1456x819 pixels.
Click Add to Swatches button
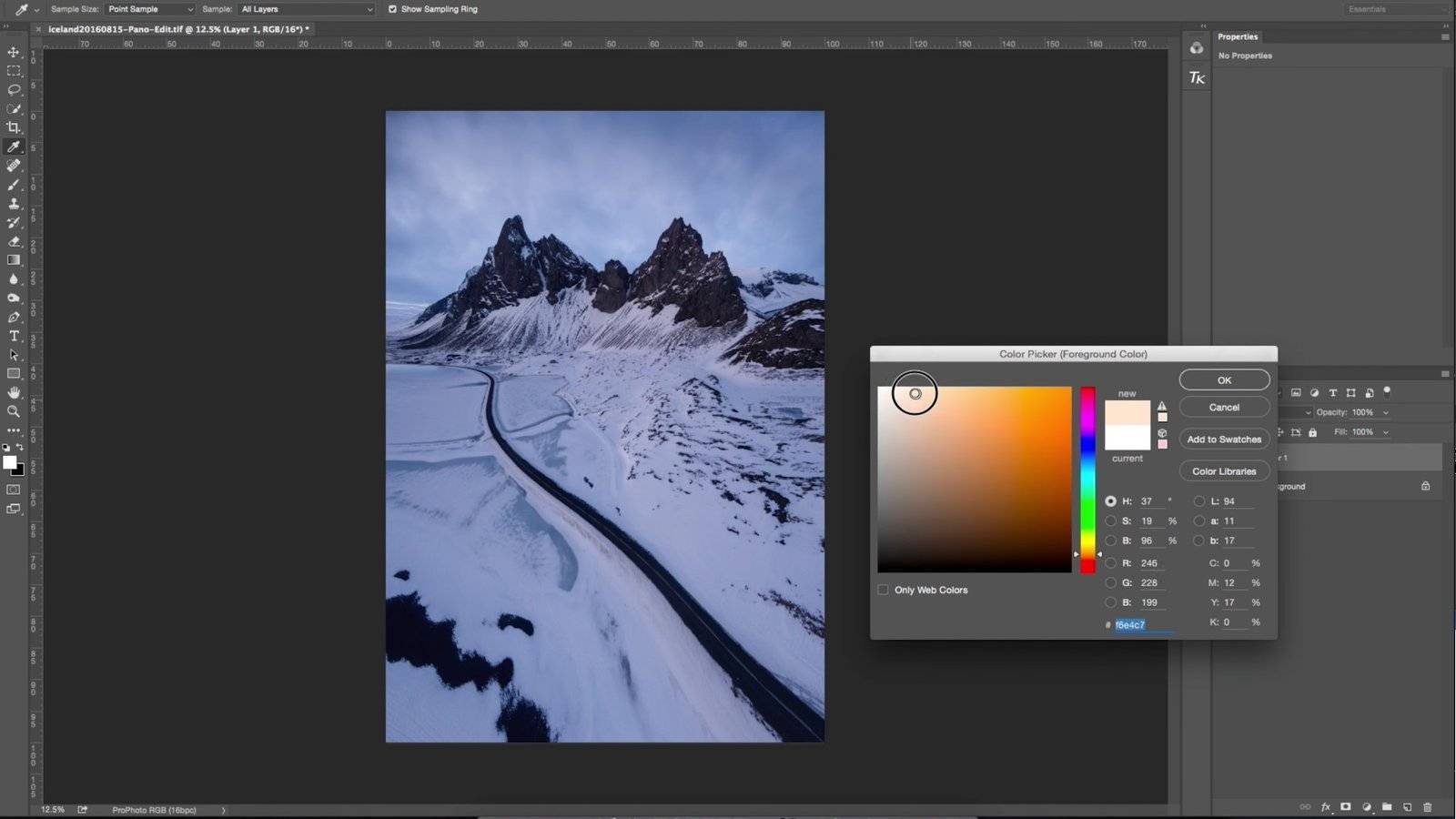(1224, 440)
